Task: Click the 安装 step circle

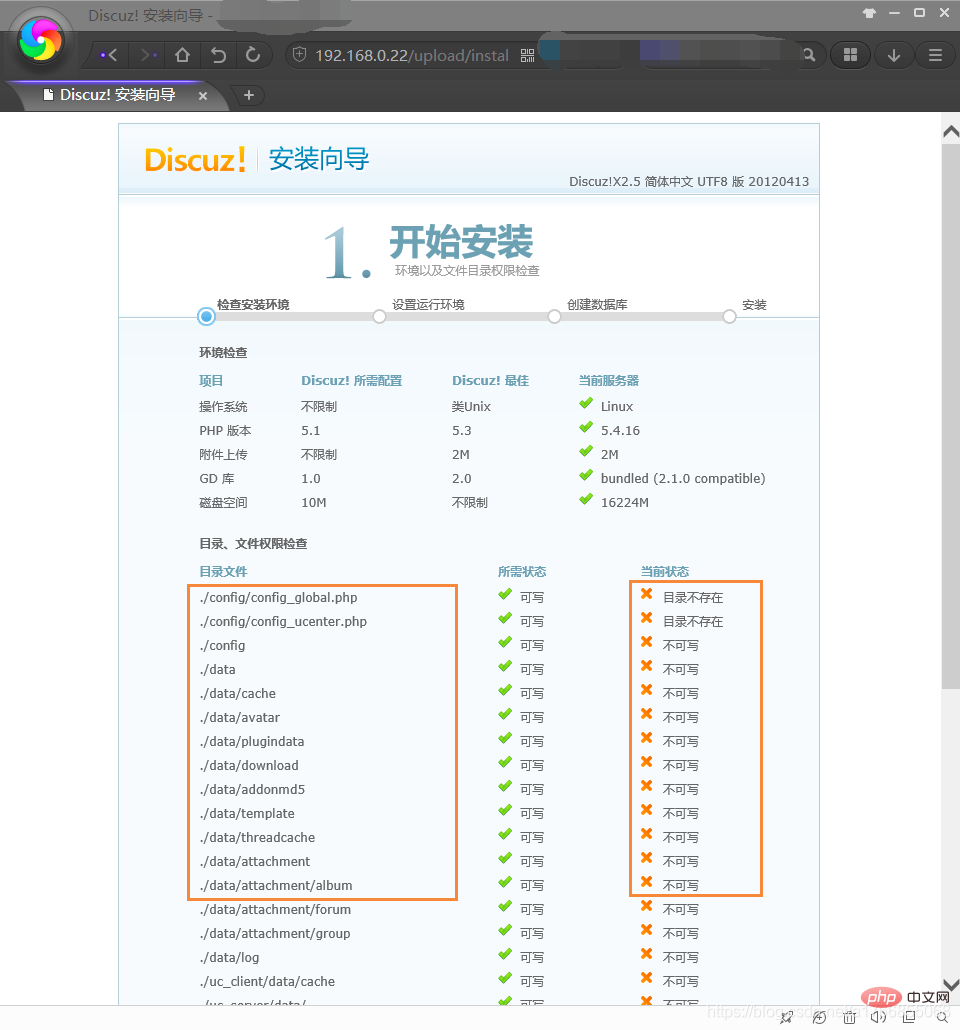Action: click(x=729, y=317)
